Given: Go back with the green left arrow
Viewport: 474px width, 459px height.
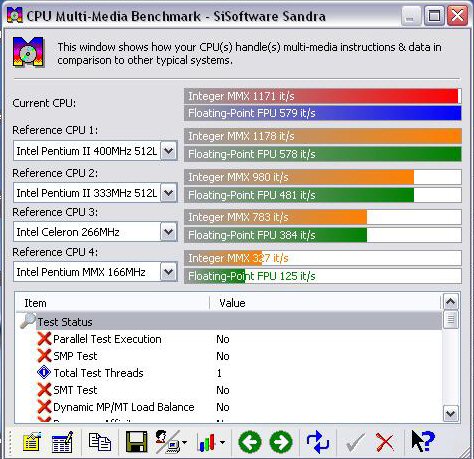Looking at the screenshot, I should click(x=250, y=442).
